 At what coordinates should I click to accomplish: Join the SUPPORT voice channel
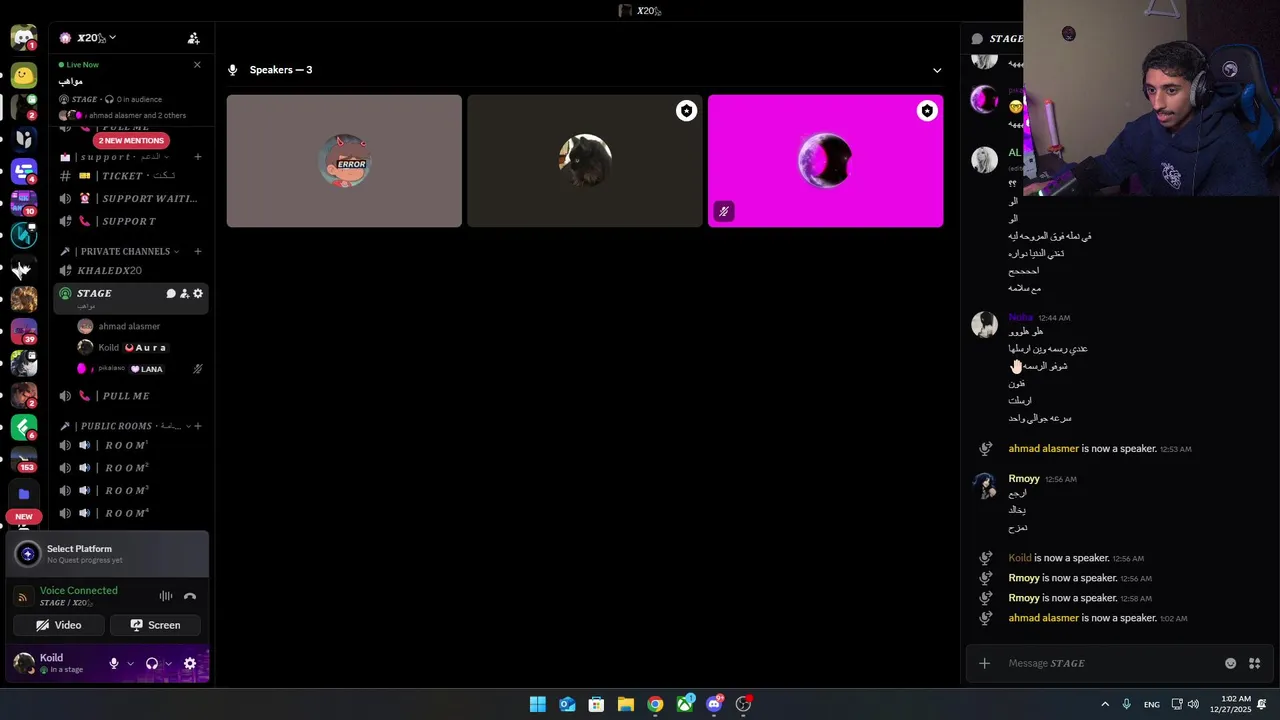[130, 221]
